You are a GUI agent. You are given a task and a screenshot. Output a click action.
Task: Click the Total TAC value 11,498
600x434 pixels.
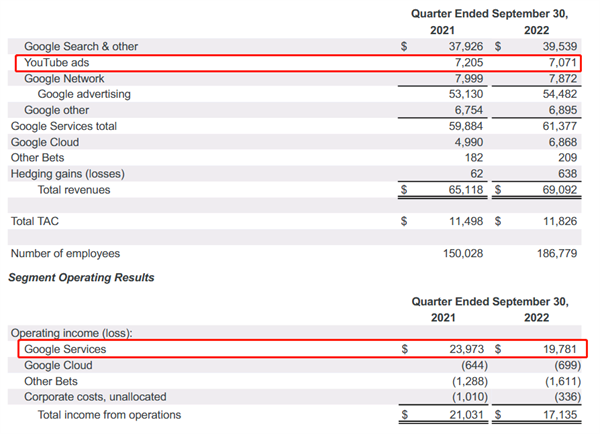coord(466,221)
